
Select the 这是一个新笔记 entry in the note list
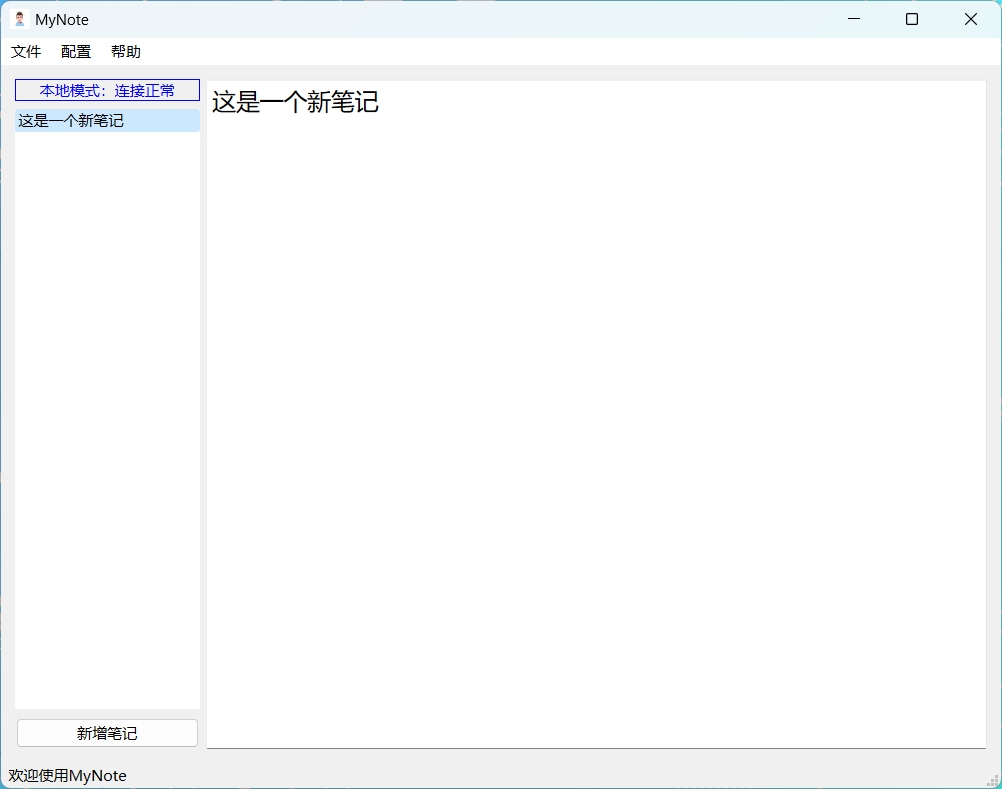point(70,121)
